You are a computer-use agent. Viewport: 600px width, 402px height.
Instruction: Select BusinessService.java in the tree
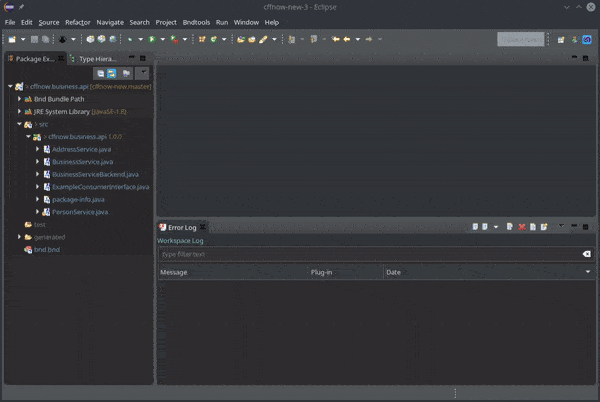click(82, 162)
